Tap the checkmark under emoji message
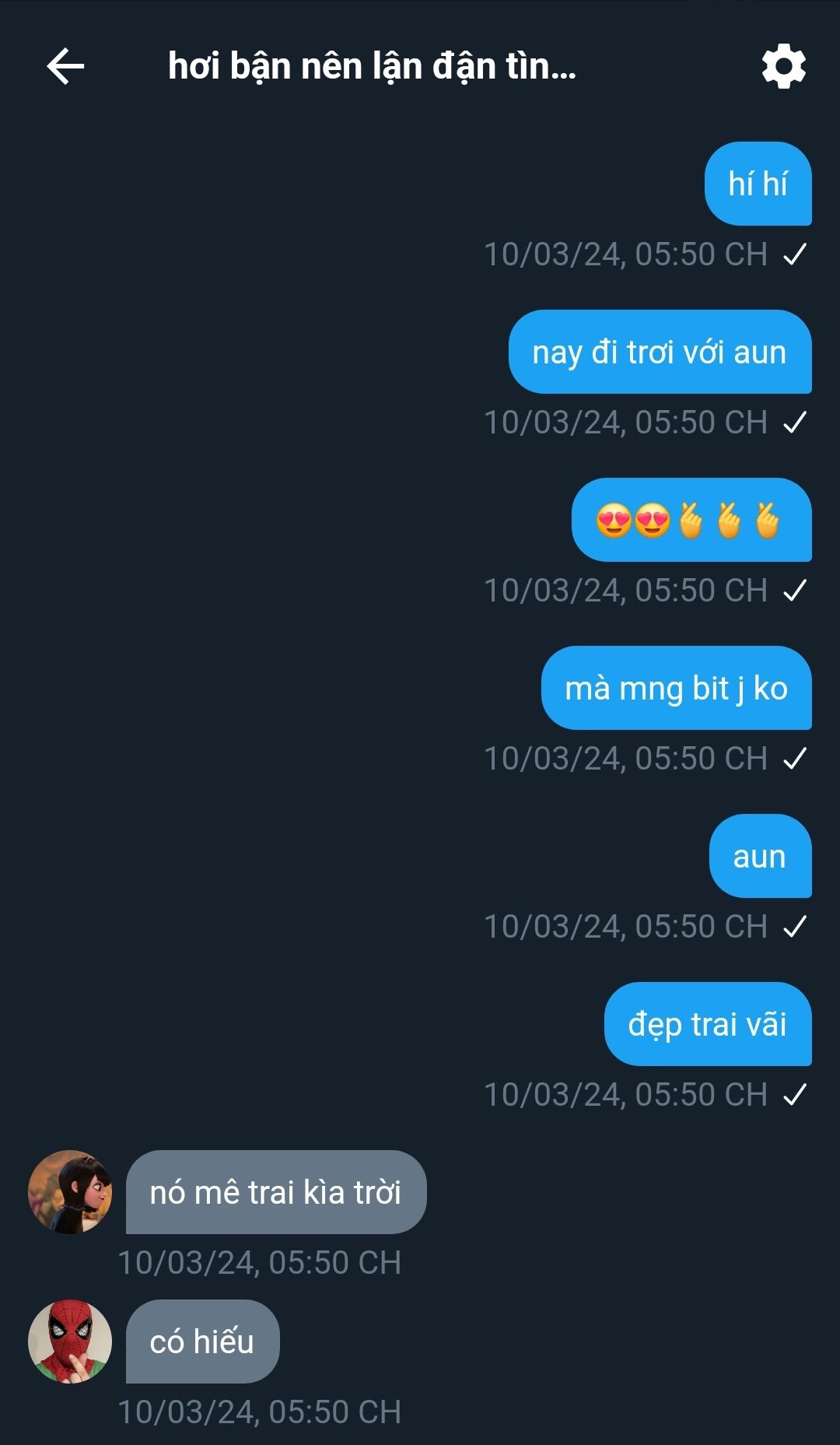 click(x=795, y=590)
